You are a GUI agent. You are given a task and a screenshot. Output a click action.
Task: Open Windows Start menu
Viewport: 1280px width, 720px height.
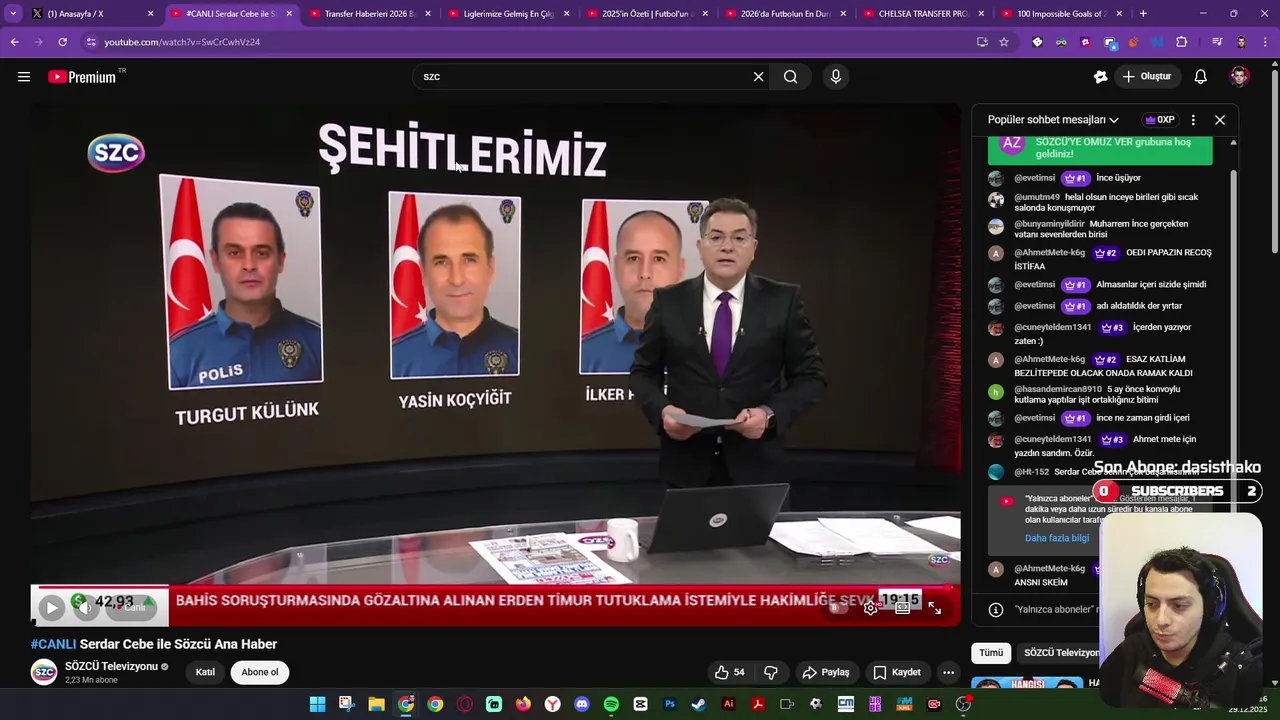317,704
